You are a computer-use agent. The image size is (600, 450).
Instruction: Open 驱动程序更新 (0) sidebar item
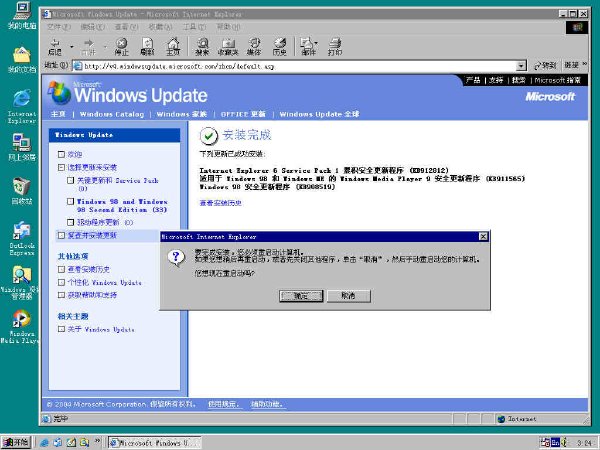[105, 222]
